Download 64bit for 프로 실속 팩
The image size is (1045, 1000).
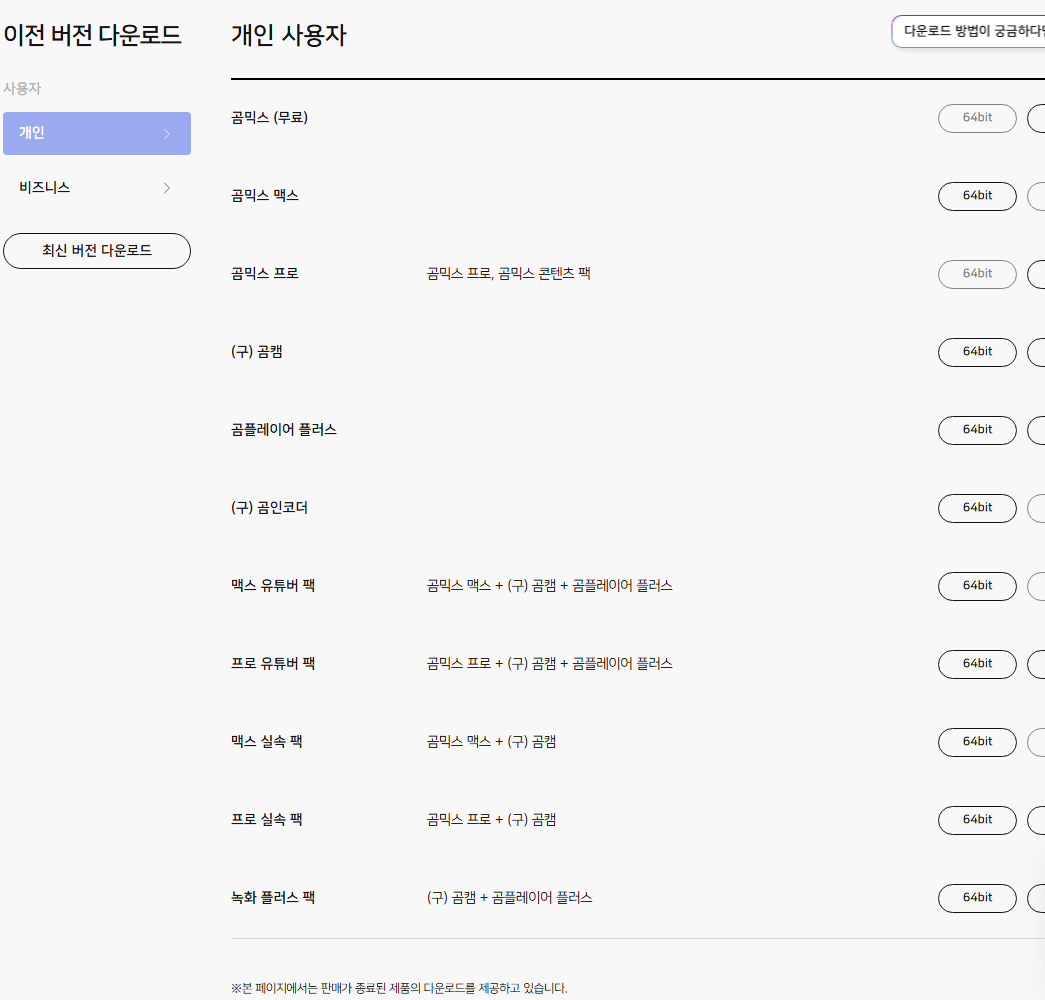[977, 820]
